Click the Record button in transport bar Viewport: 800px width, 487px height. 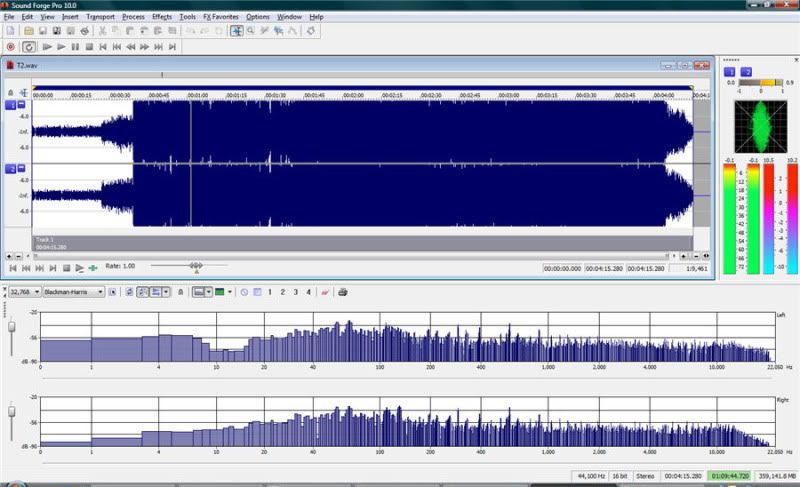click(10, 47)
